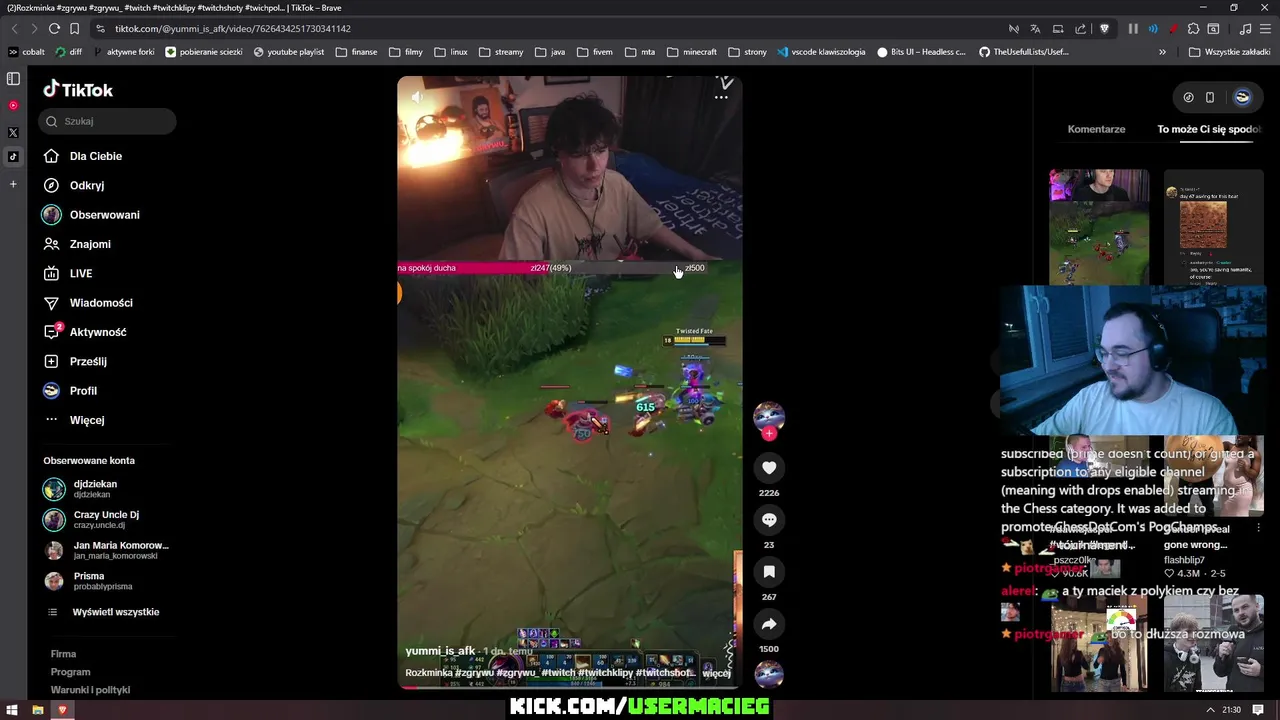Expand the hidden bookmarks overflow chevron
1280x720 pixels.
click(1162, 52)
